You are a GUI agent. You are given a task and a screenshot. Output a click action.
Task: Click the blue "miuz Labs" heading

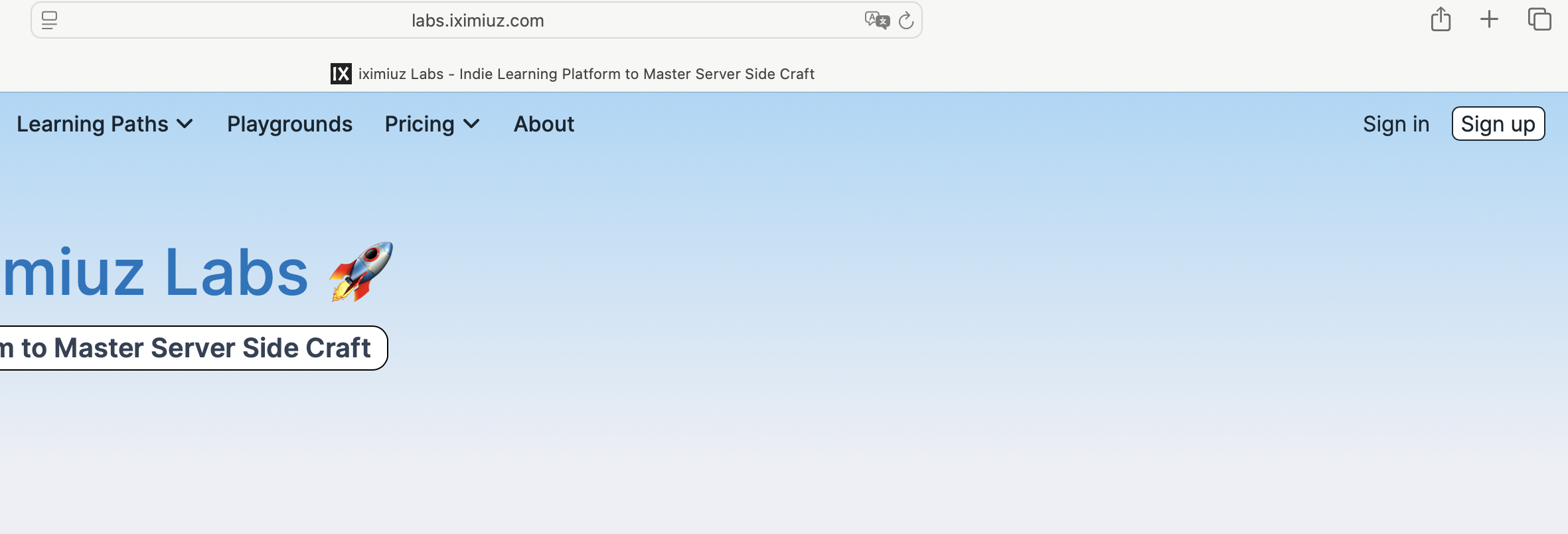click(156, 272)
